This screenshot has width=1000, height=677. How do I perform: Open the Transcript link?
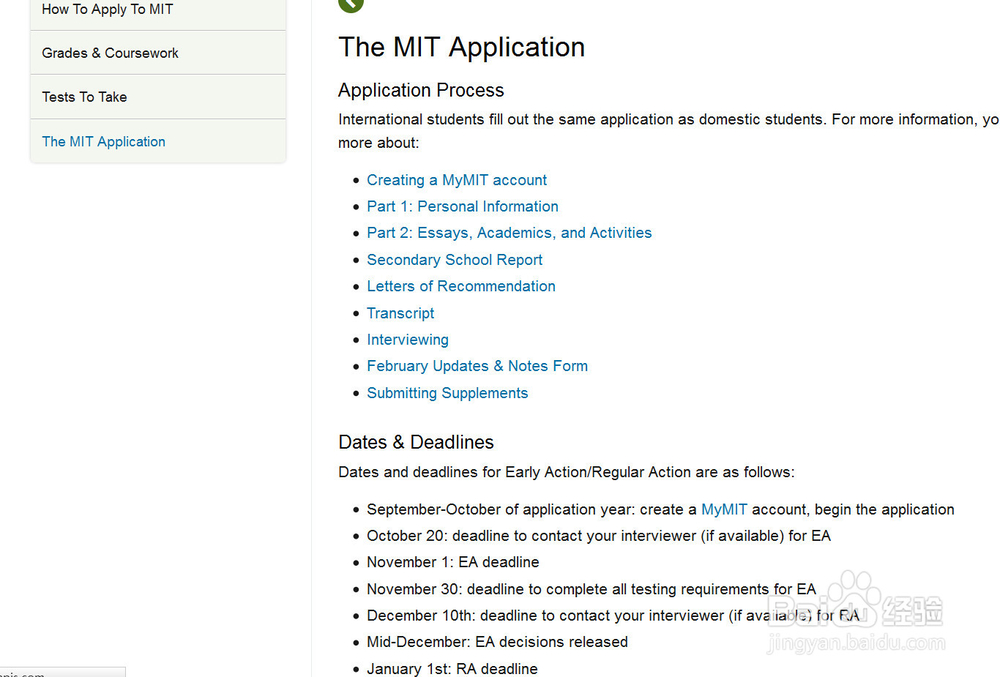click(x=400, y=313)
